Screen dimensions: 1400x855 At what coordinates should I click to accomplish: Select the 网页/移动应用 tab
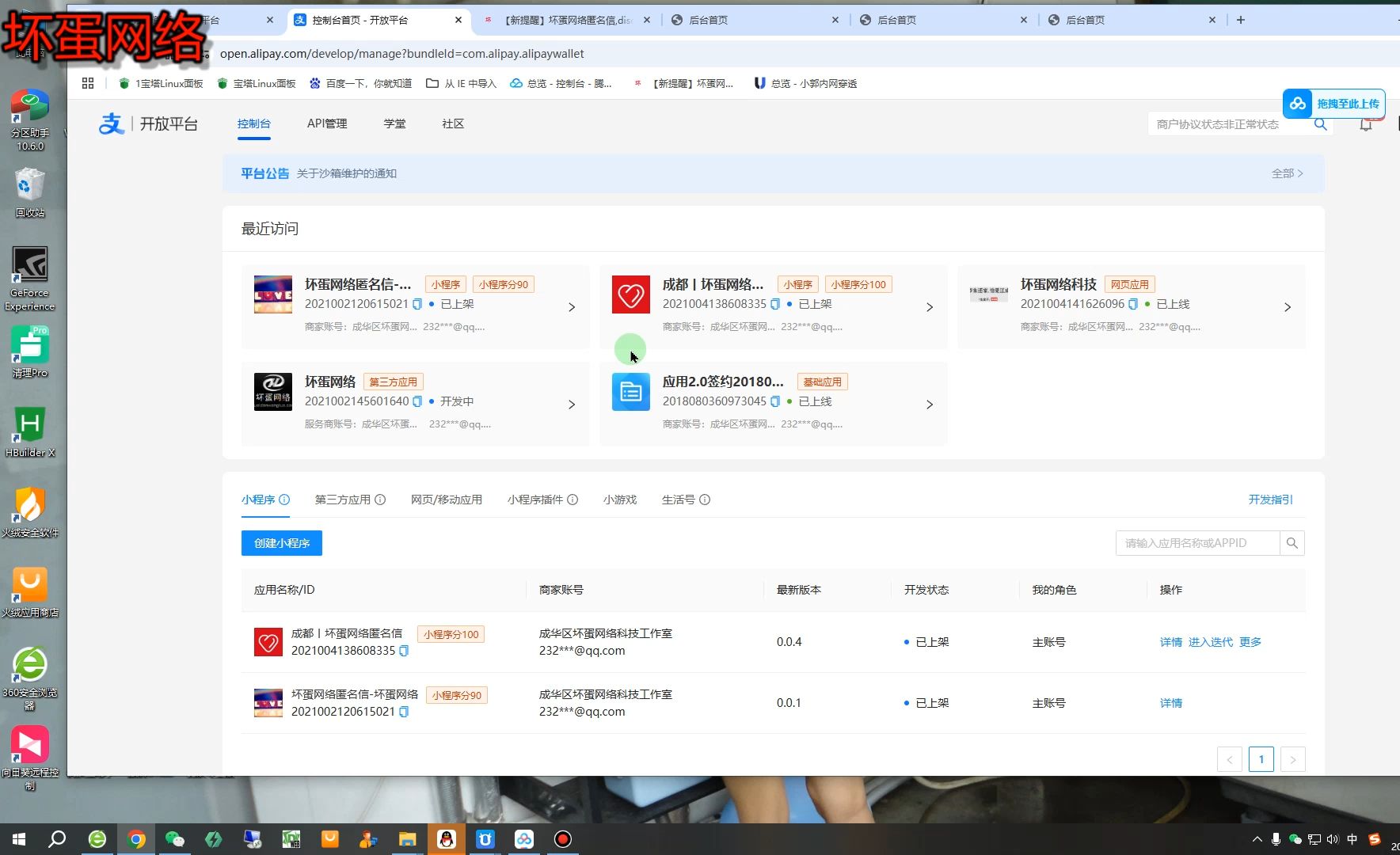click(446, 500)
